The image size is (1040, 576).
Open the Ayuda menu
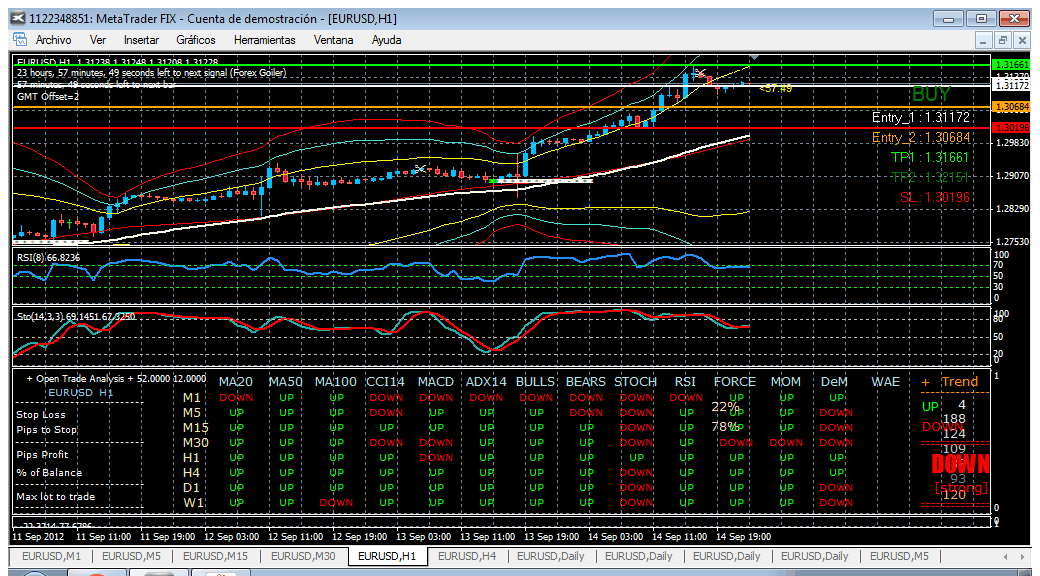click(386, 40)
